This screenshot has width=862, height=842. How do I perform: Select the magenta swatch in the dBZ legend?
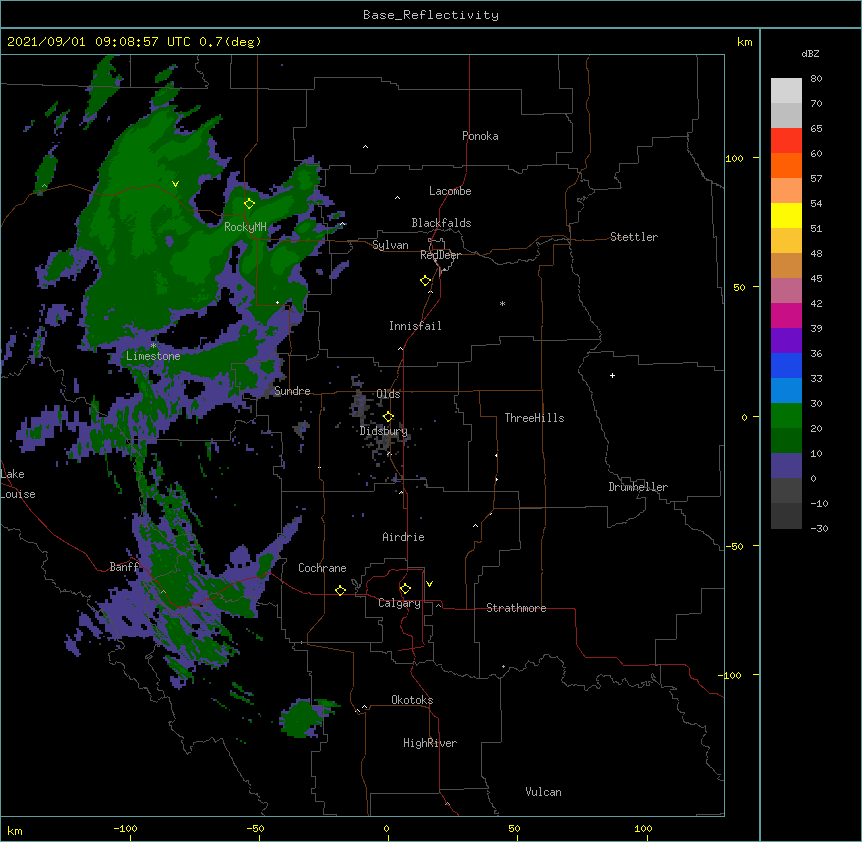[x=786, y=315]
